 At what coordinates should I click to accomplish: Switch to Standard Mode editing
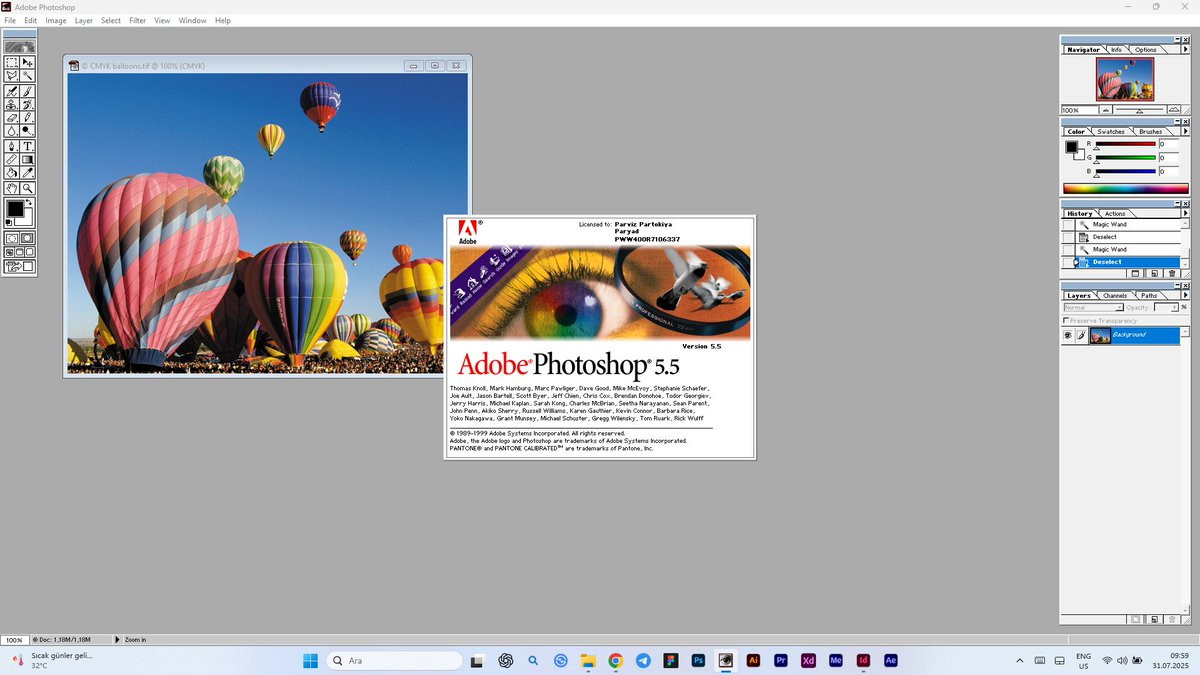click(x=12, y=238)
